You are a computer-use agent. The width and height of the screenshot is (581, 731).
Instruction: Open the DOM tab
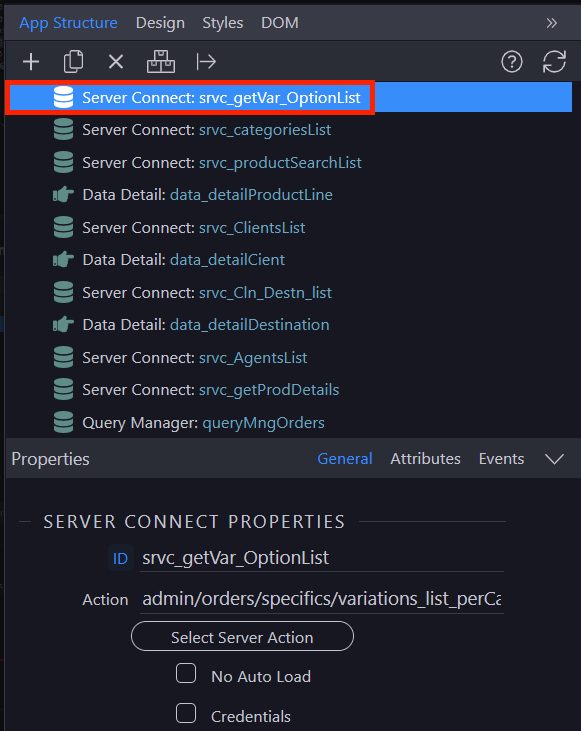coord(280,23)
